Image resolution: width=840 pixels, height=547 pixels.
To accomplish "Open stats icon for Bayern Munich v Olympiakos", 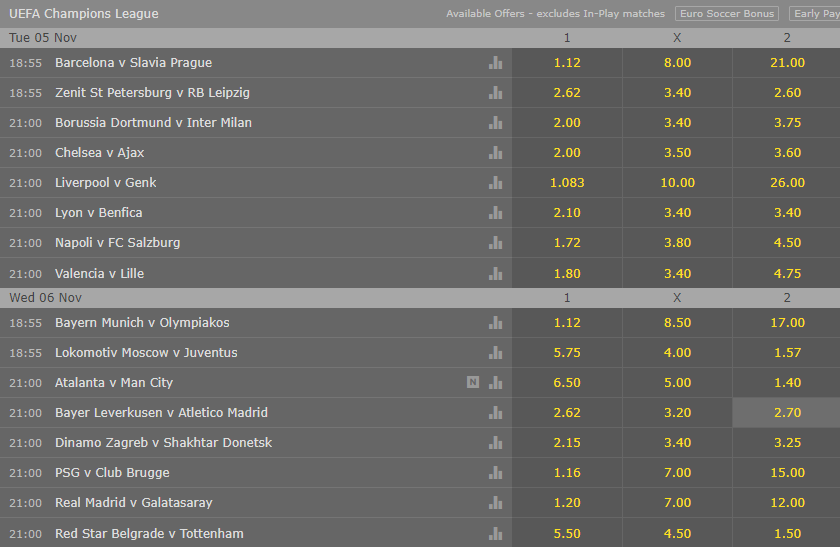I will pos(495,322).
